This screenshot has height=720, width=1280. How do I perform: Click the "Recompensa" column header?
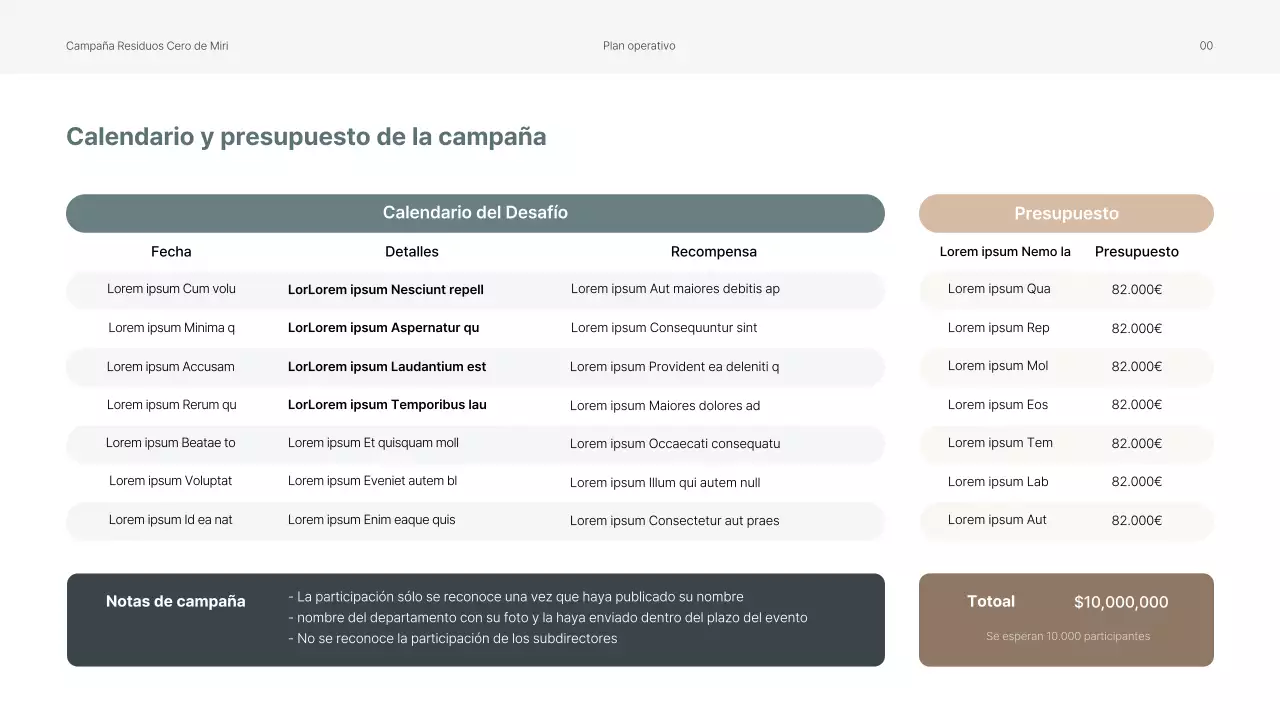point(713,252)
